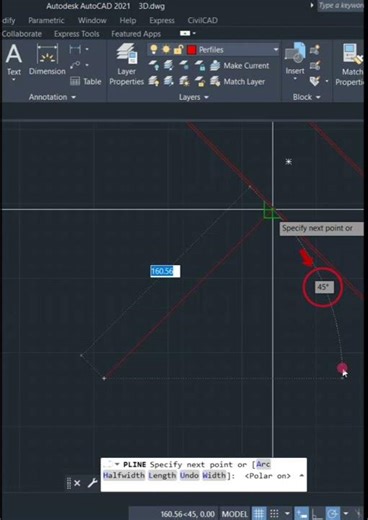Click Make Current layer button
This screenshot has height=520, width=368.
pos(239,66)
